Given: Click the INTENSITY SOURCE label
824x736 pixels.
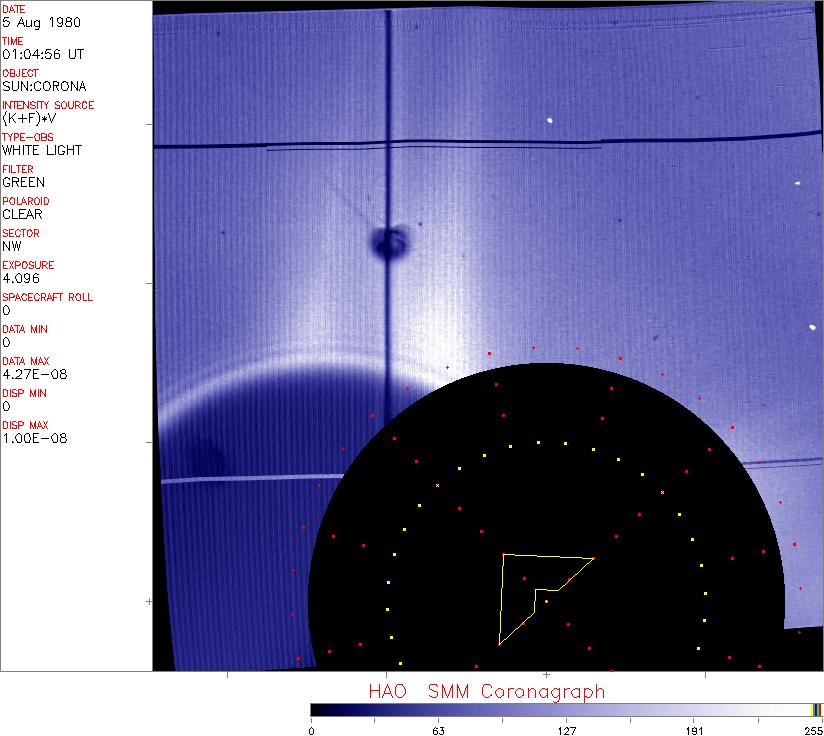Looking at the screenshot, I should (48, 105).
